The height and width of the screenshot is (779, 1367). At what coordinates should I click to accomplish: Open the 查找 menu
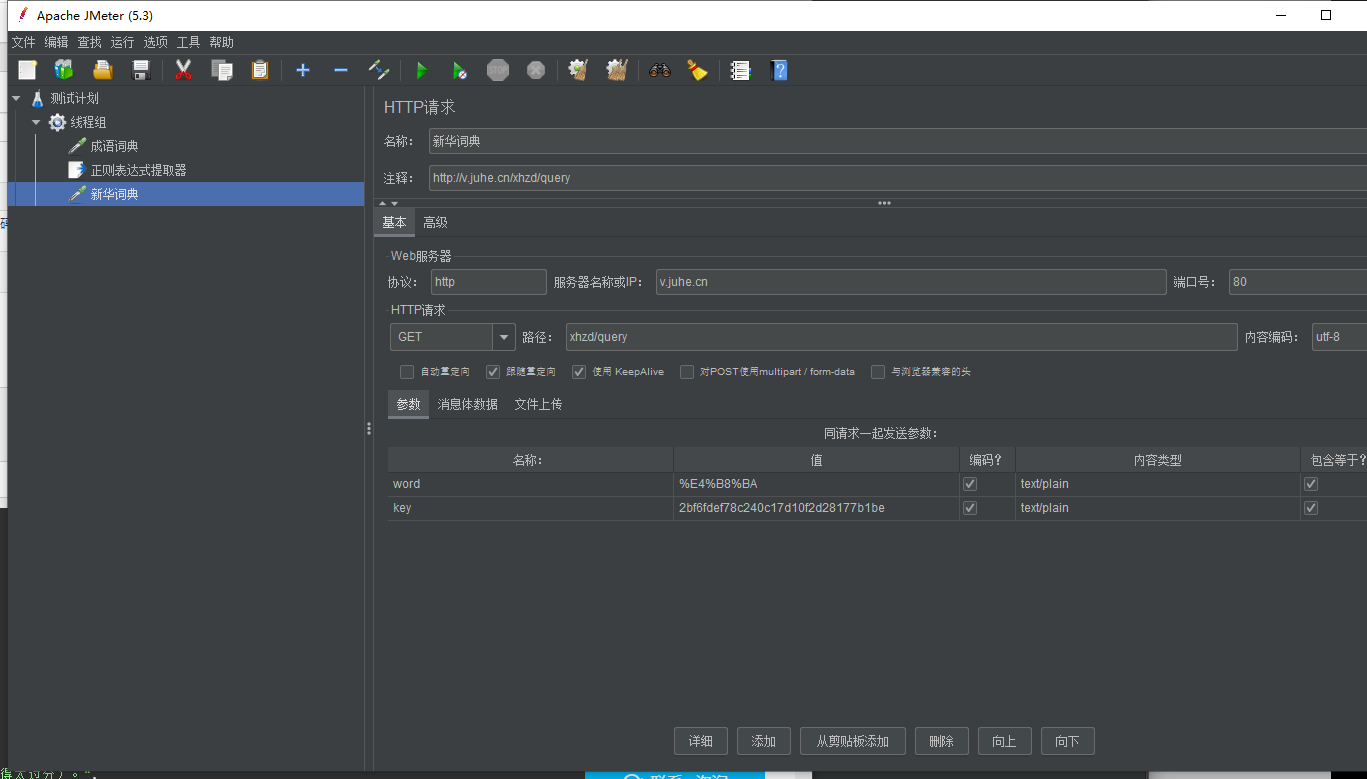(x=89, y=42)
